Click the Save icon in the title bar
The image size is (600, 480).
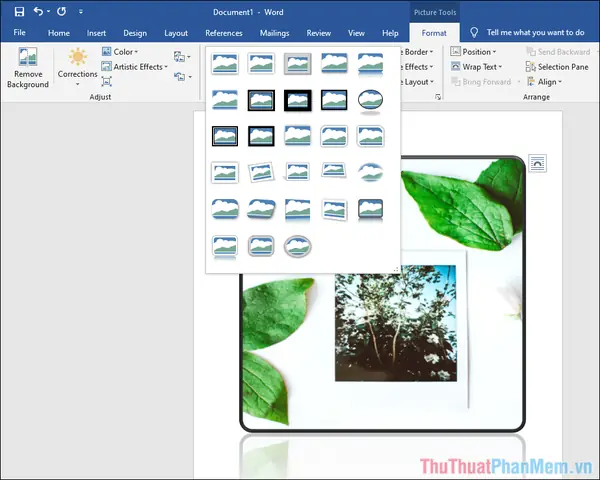tap(19, 12)
